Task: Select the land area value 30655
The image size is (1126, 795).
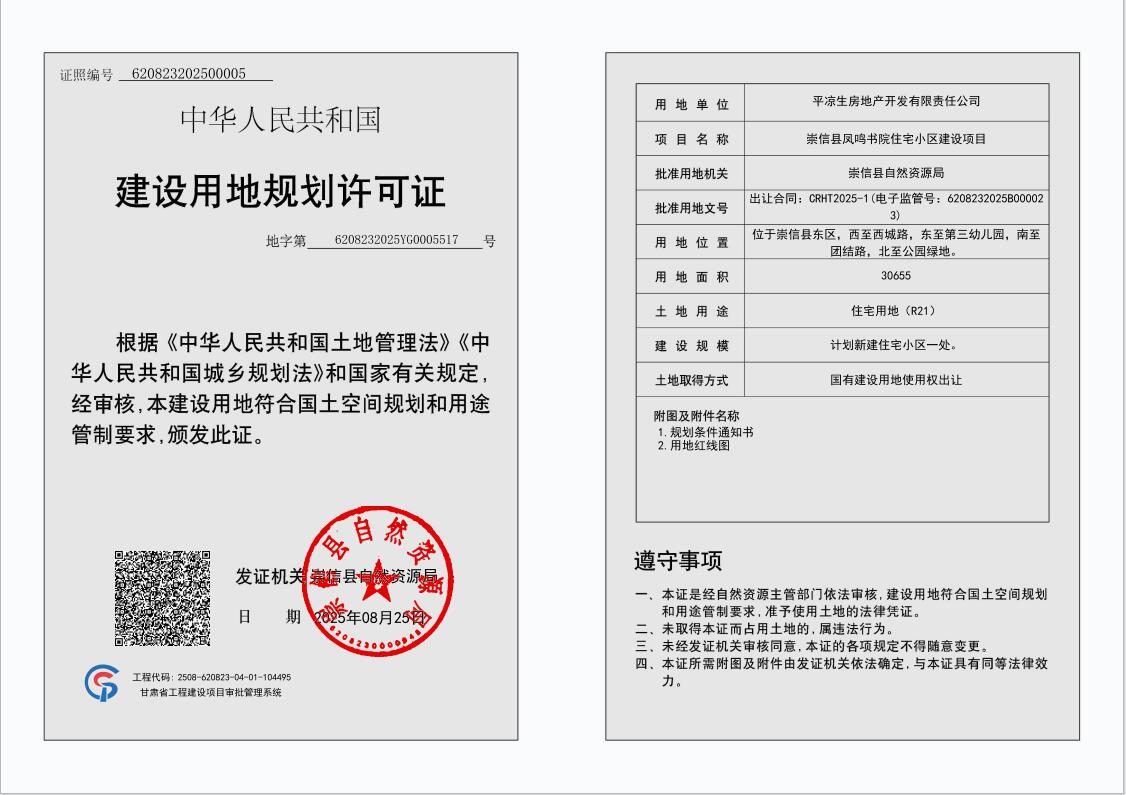Action: [x=896, y=276]
